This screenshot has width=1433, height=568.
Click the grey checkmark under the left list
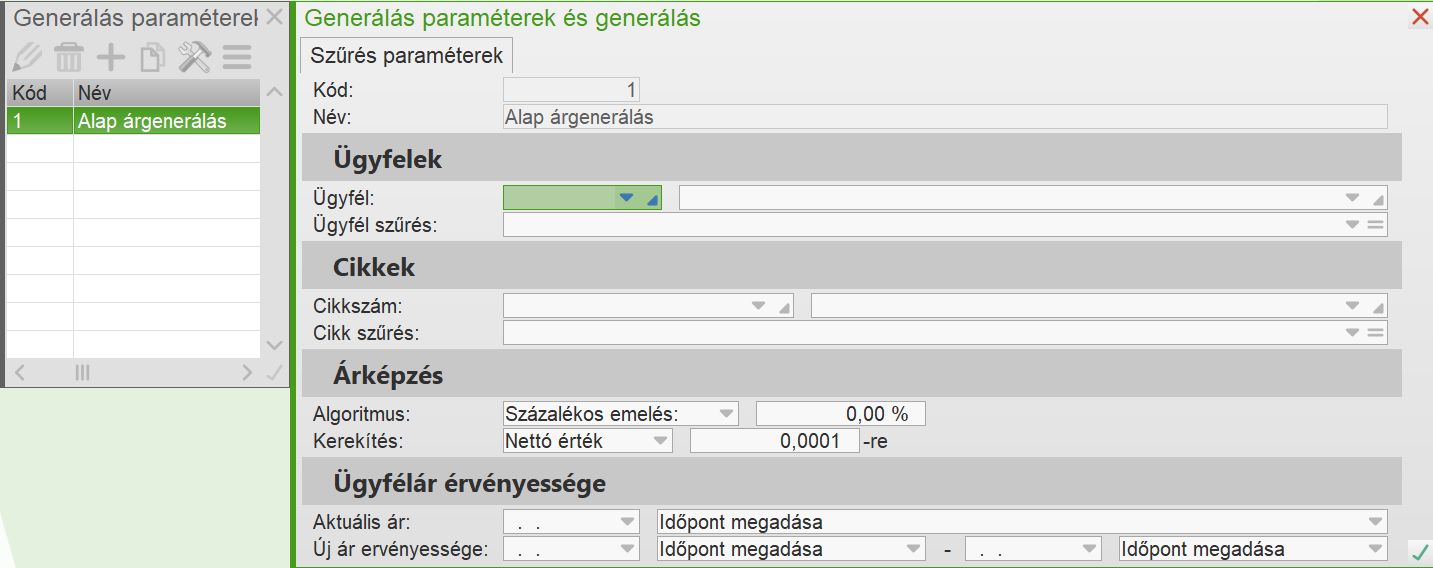[275, 373]
